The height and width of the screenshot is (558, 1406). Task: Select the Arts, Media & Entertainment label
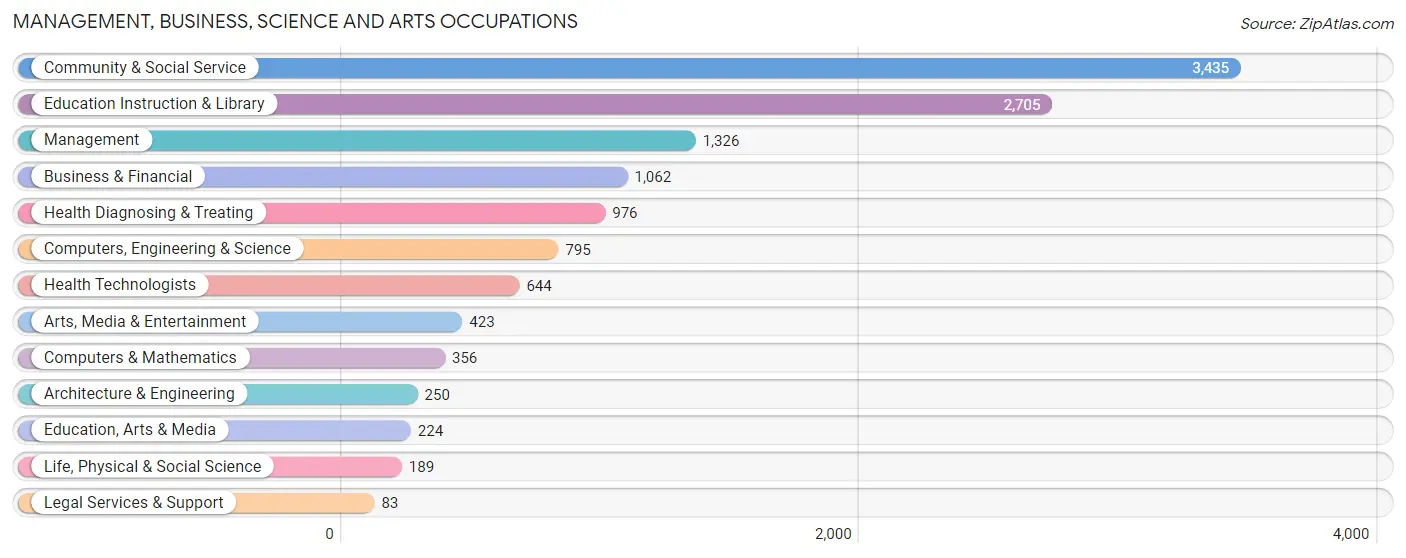point(145,322)
